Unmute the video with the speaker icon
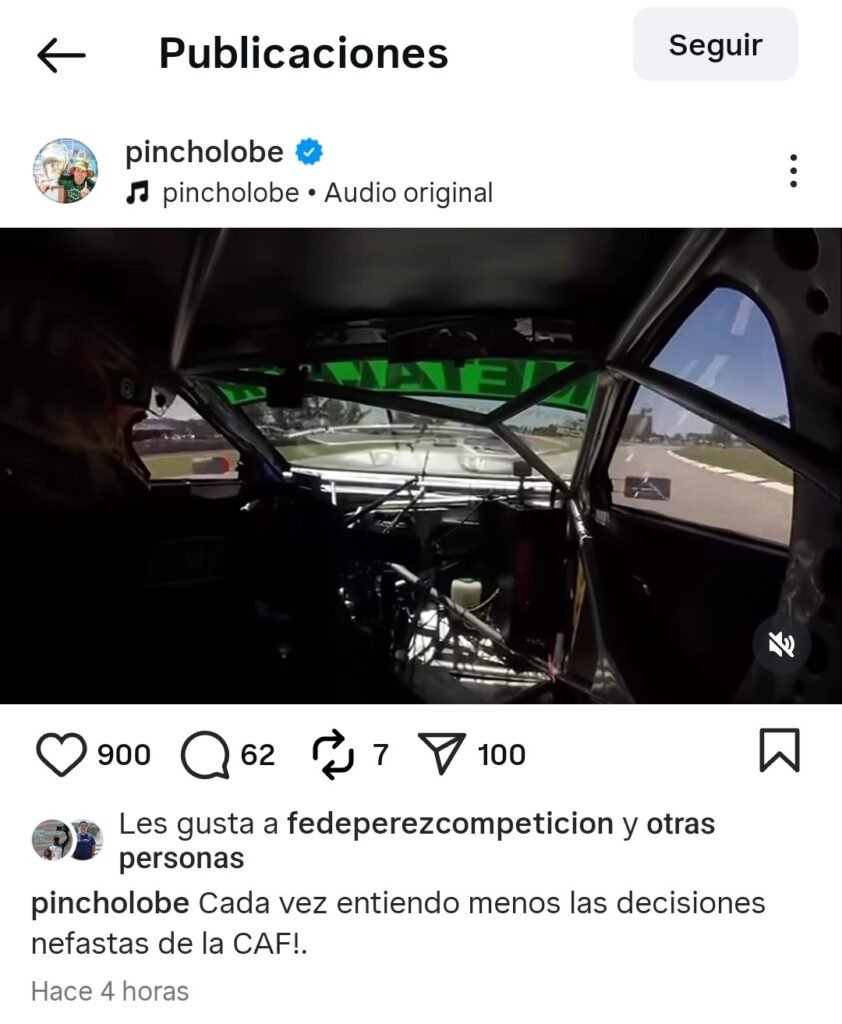Viewport: 842px width, 1024px height. click(781, 645)
